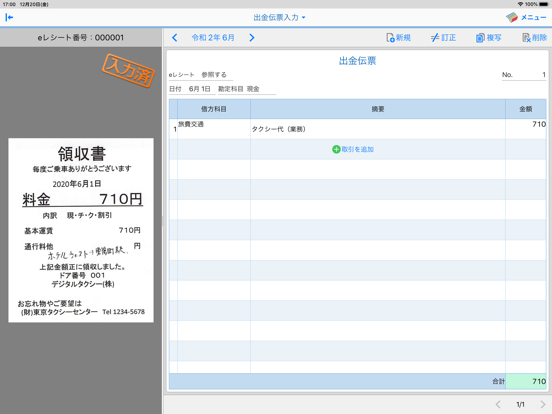Click the battery indicator in the status bar
The image size is (552, 414).
click(544, 4)
